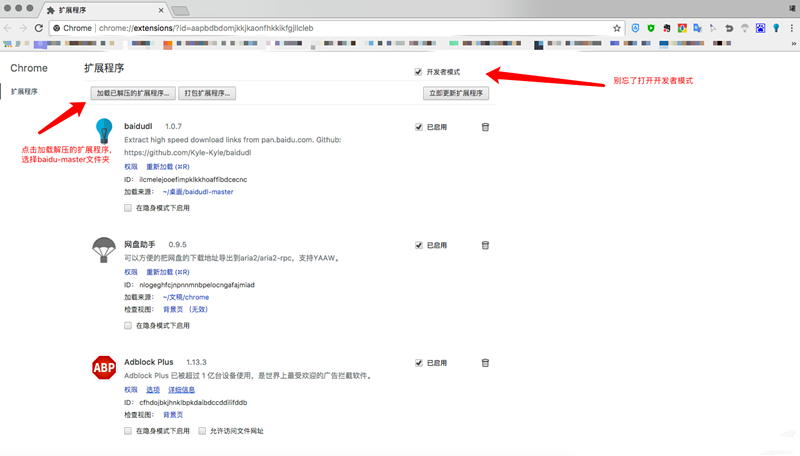
Task: Delete the baidudl extension with its trash icon
Action: coord(485,127)
